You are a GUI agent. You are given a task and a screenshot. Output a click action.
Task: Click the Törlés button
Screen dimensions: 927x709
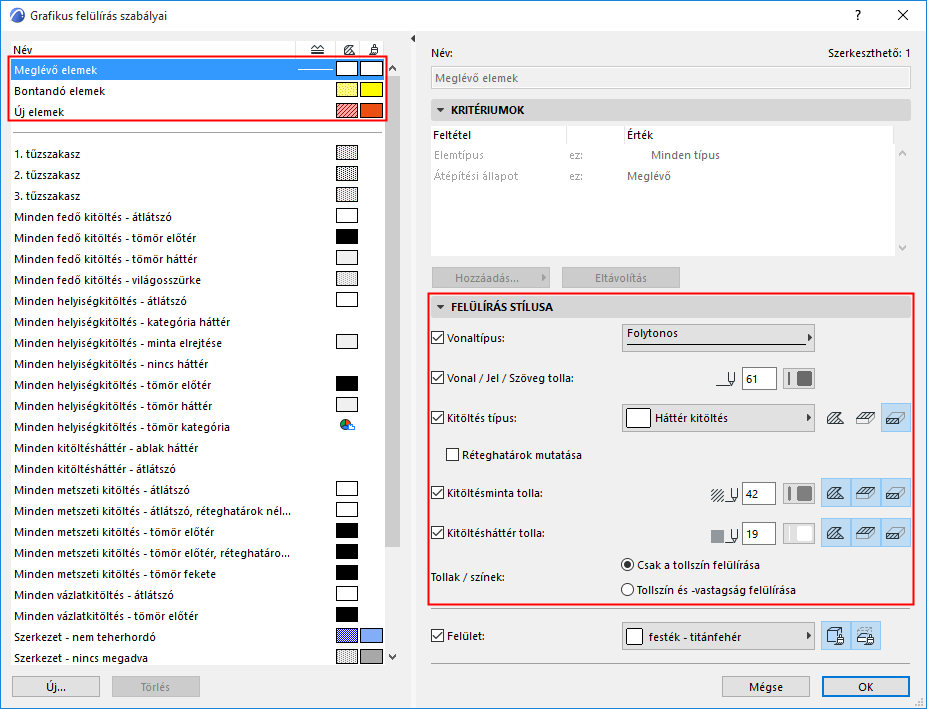155,687
